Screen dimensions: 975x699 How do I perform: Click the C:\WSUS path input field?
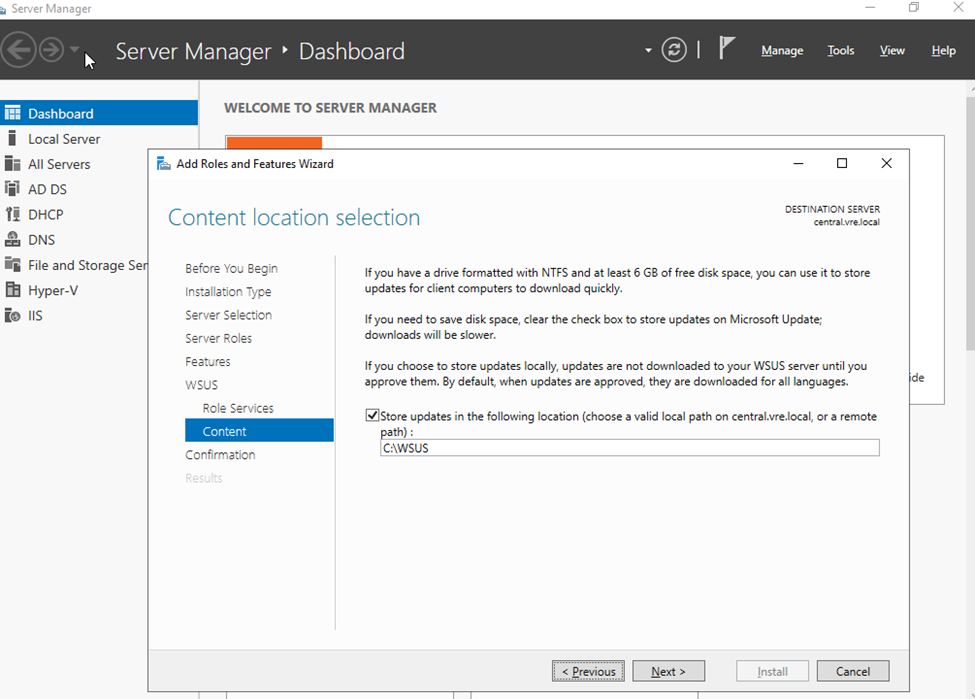(x=629, y=448)
